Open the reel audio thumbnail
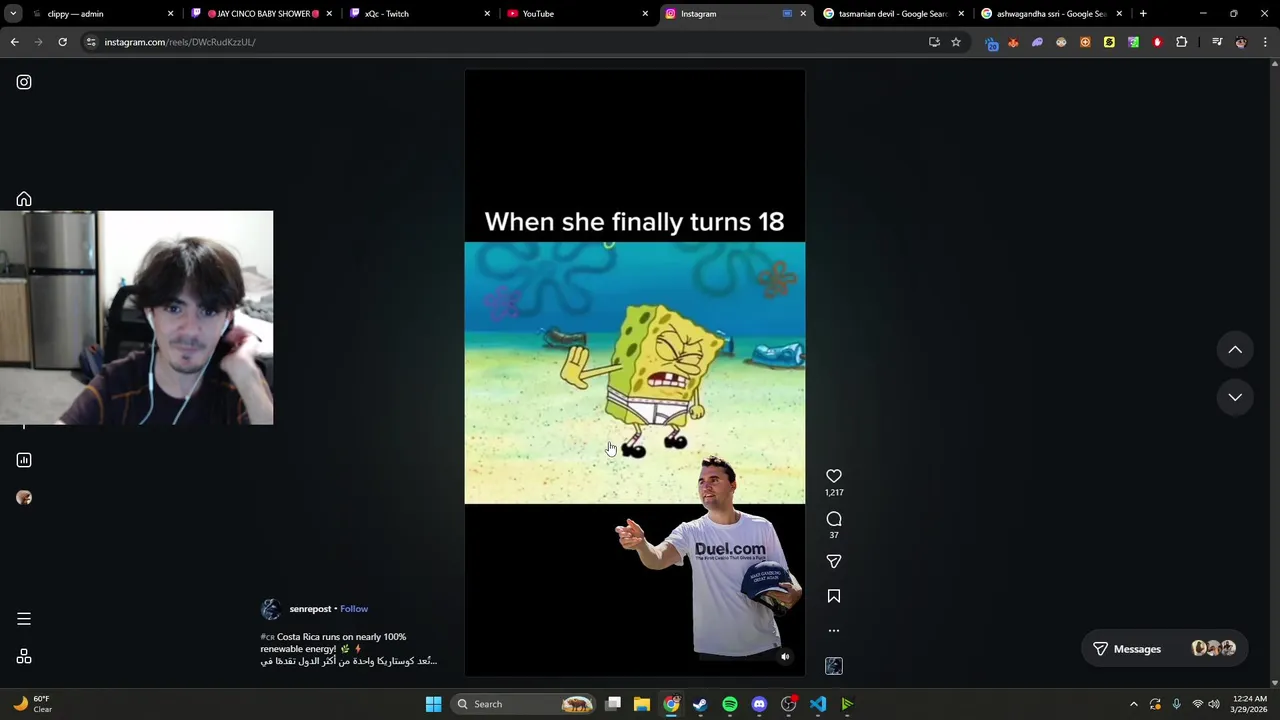Screen dimensions: 1280x720 click(x=834, y=666)
